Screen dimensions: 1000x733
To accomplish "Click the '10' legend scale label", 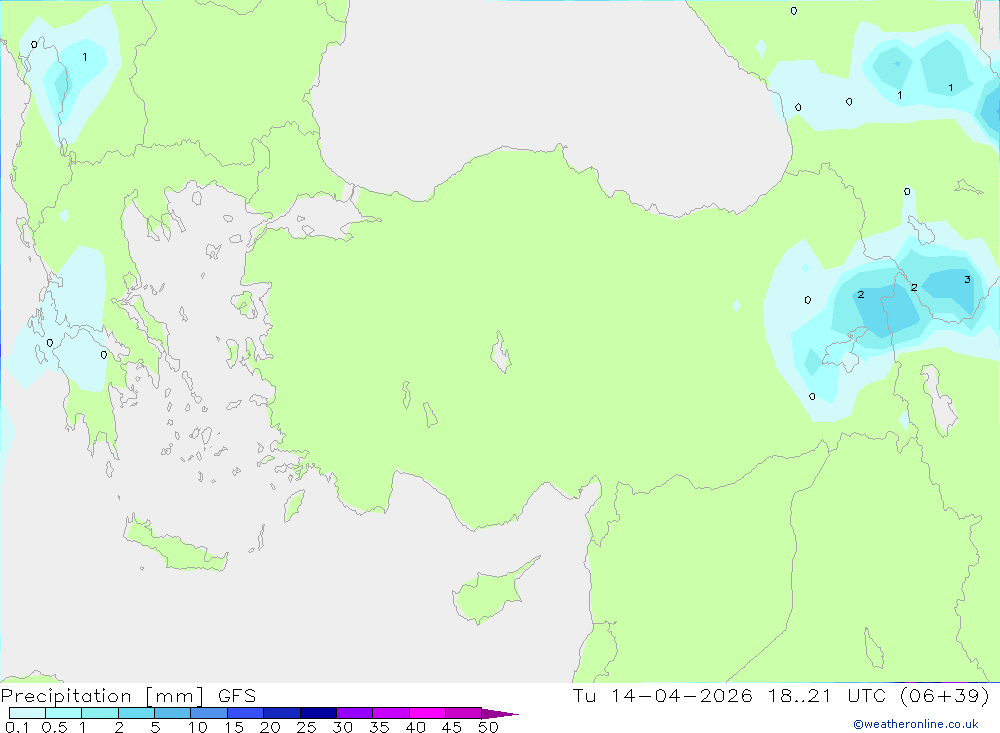I will pyautogui.click(x=198, y=727).
